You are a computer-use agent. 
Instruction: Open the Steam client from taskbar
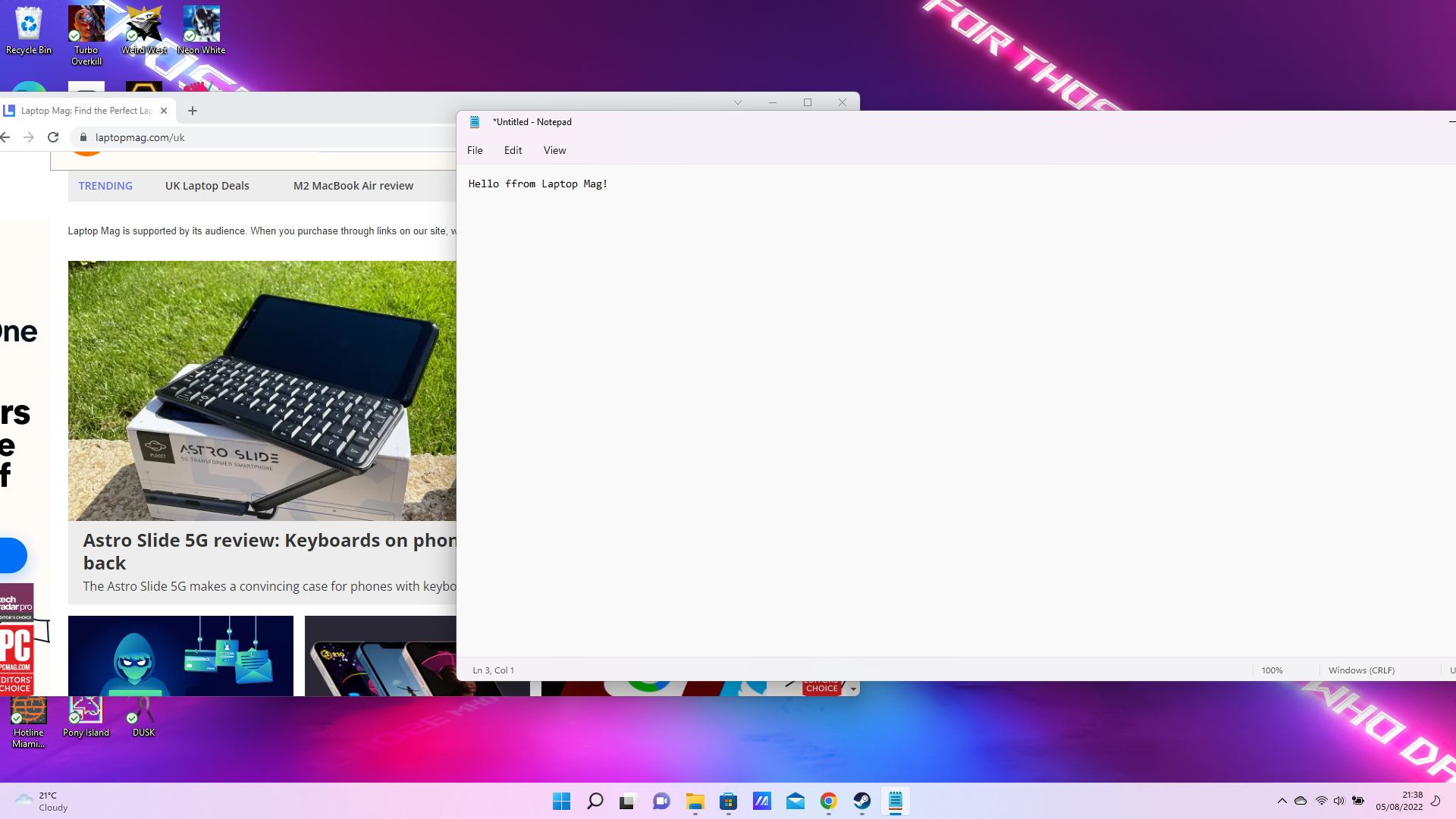(x=862, y=801)
